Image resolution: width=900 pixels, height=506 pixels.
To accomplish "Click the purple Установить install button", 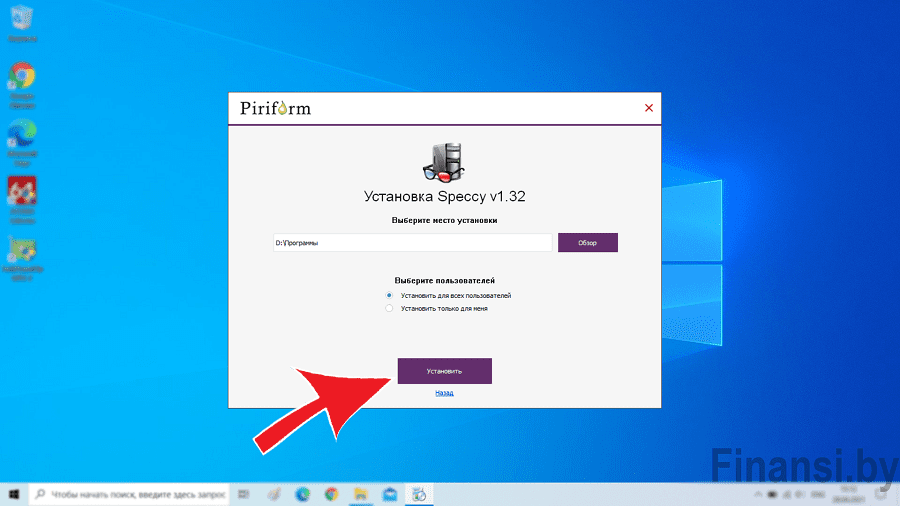I will (444, 371).
